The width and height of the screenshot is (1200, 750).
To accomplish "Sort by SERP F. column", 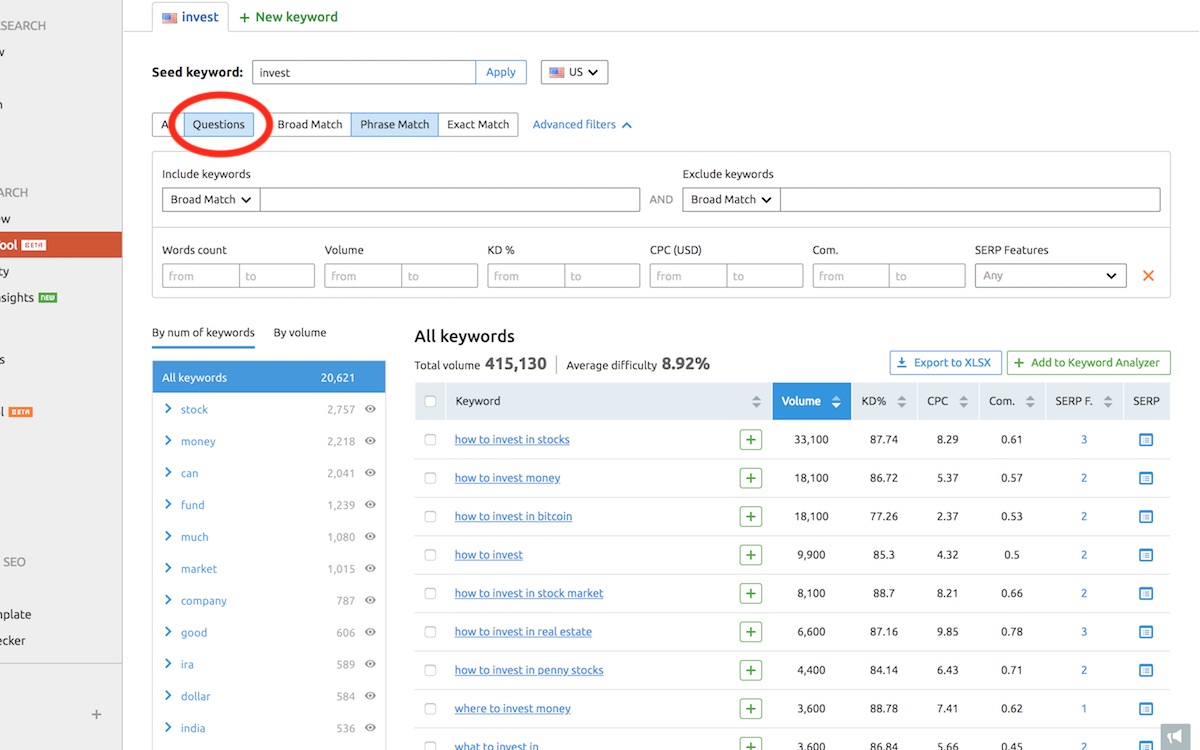I will point(1108,402).
